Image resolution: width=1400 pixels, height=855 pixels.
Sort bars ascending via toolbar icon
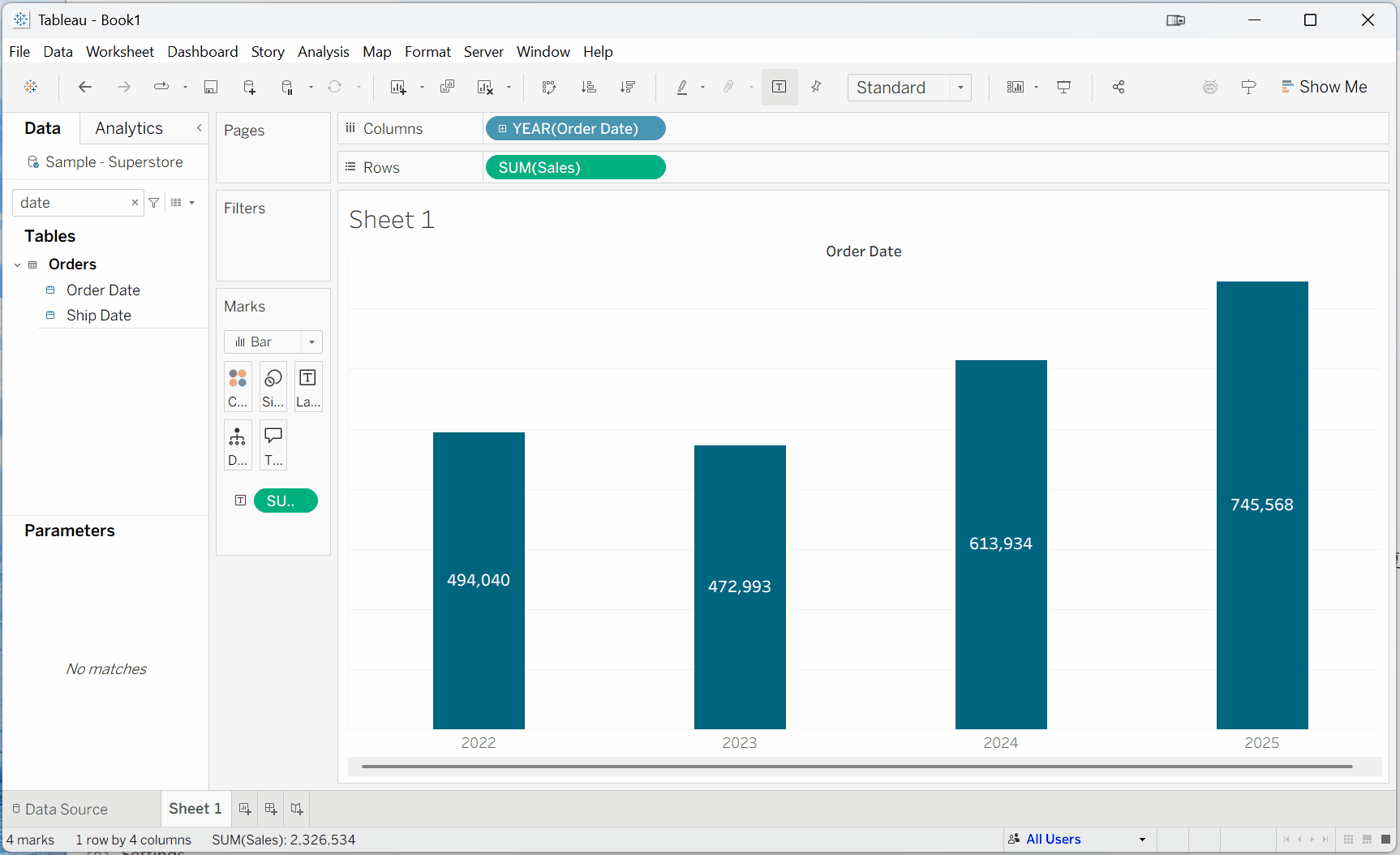tap(589, 87)
